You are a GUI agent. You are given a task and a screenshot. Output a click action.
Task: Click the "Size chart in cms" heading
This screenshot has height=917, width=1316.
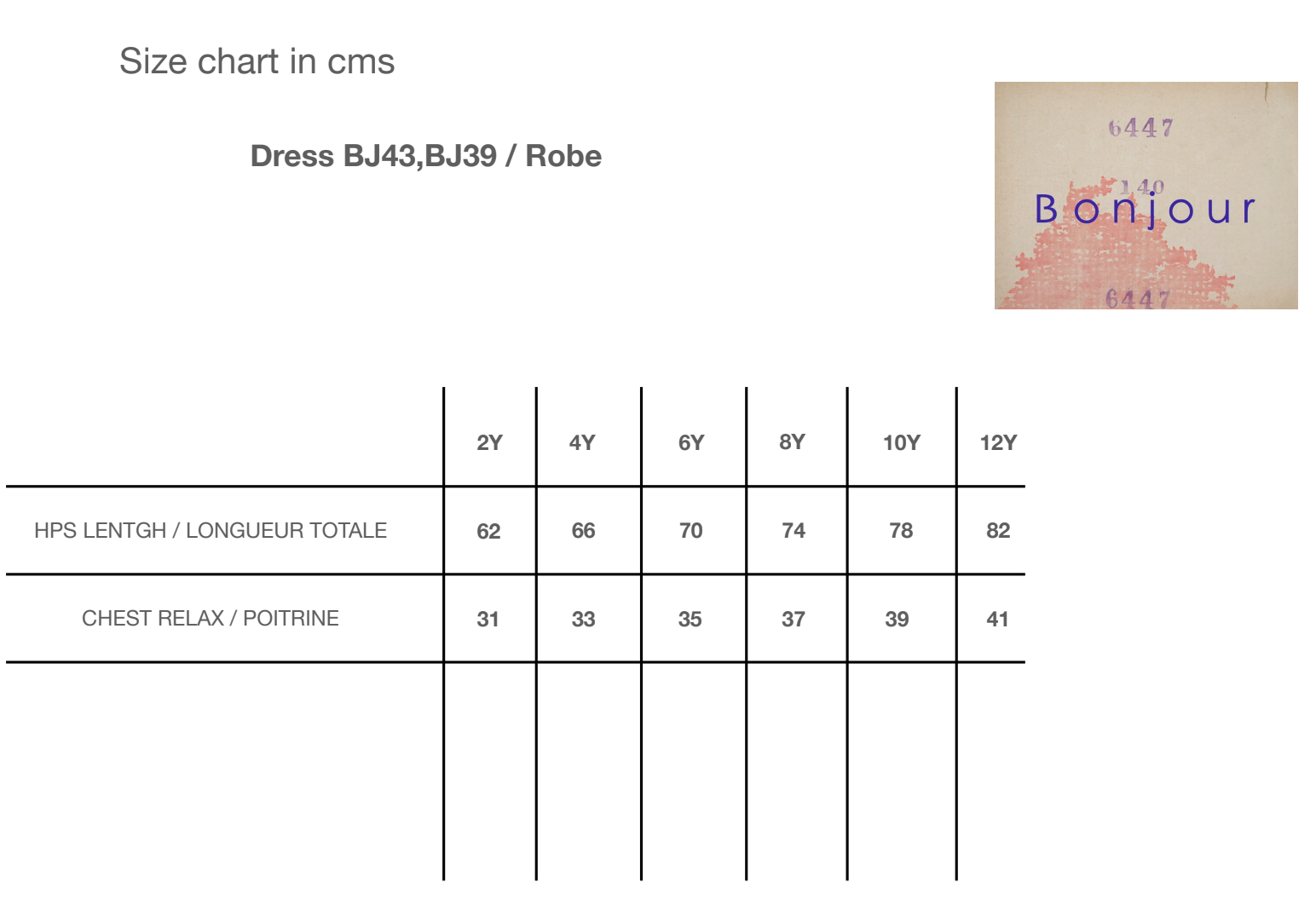[x=257, y=61]
